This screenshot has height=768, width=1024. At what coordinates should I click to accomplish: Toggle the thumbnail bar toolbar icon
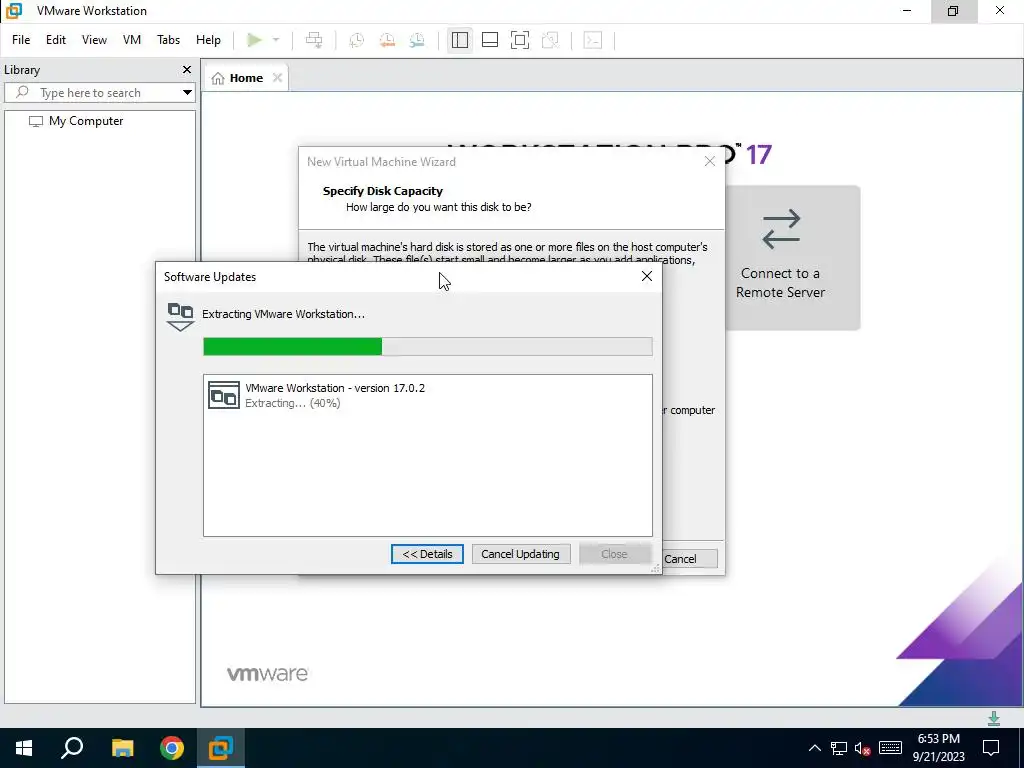(490, 40)
